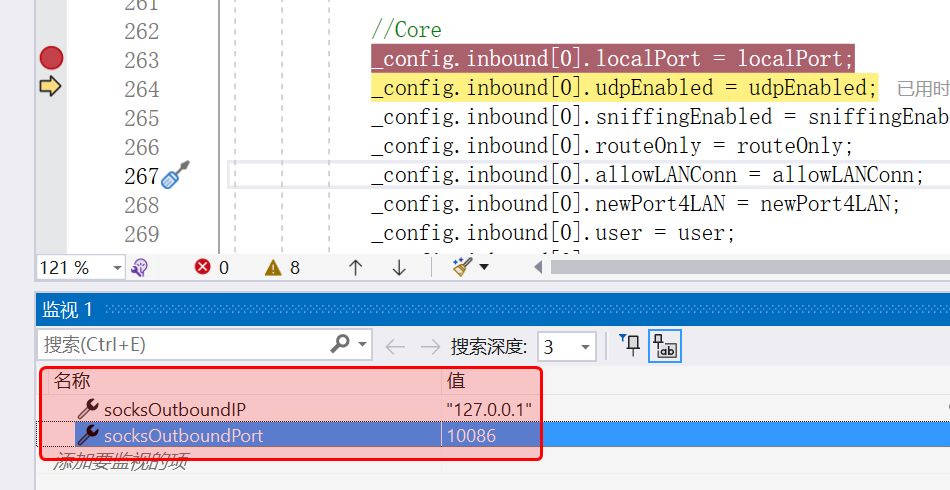Viewport: 950px width, 490px height.
Task: Open the search depth dropdown showing 3
Action: tap(585, 347)
